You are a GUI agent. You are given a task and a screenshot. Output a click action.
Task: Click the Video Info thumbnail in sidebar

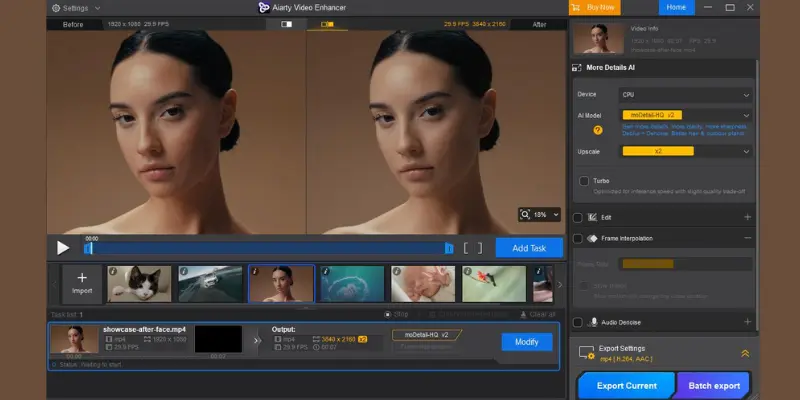pos(598,38)
